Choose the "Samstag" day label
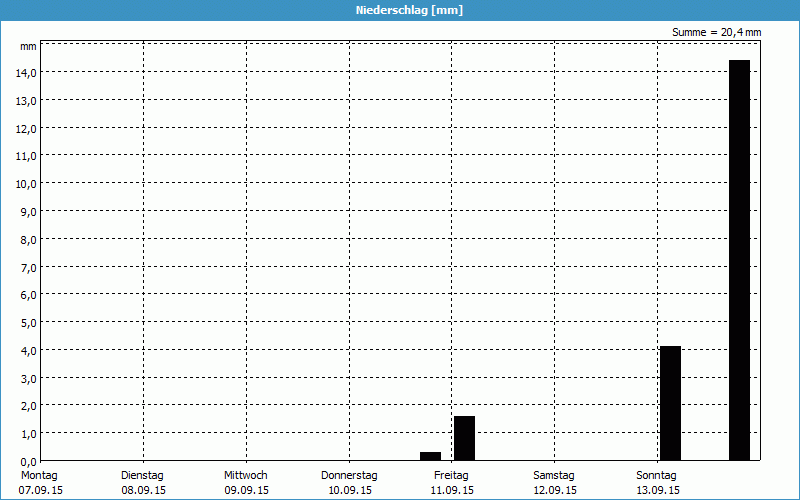 pos(554,475)
